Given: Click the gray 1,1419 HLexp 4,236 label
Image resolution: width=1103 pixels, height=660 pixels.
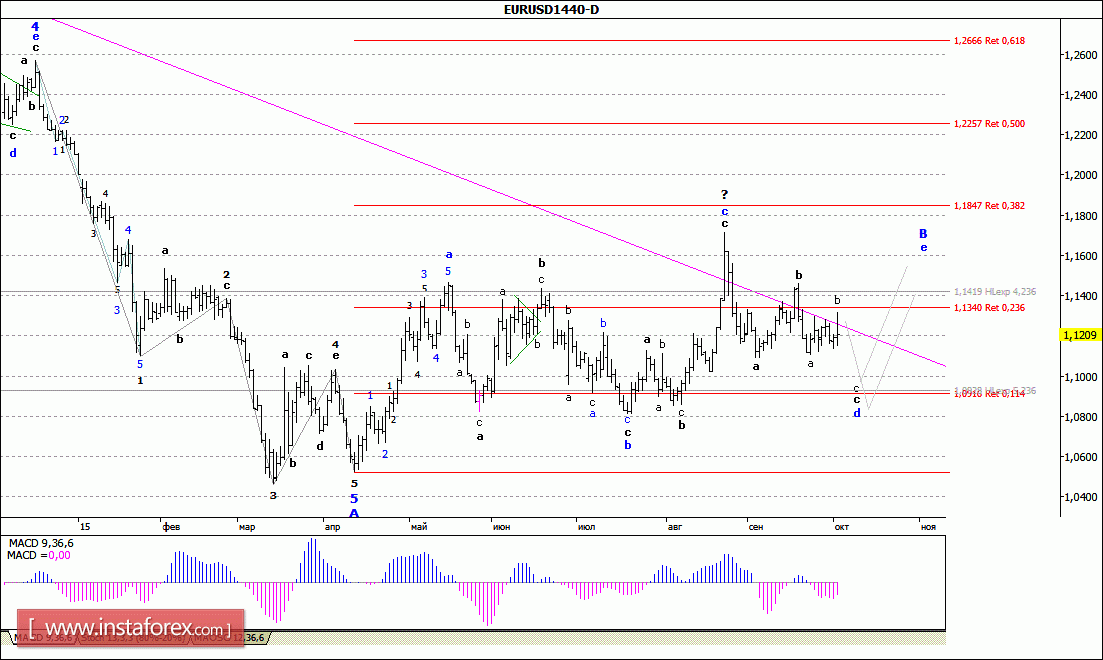Looking at the screenshot, I should [x=994, y=293].
